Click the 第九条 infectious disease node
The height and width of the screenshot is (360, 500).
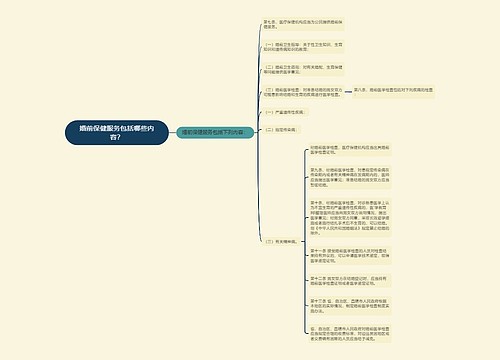(x=350, y=177)
